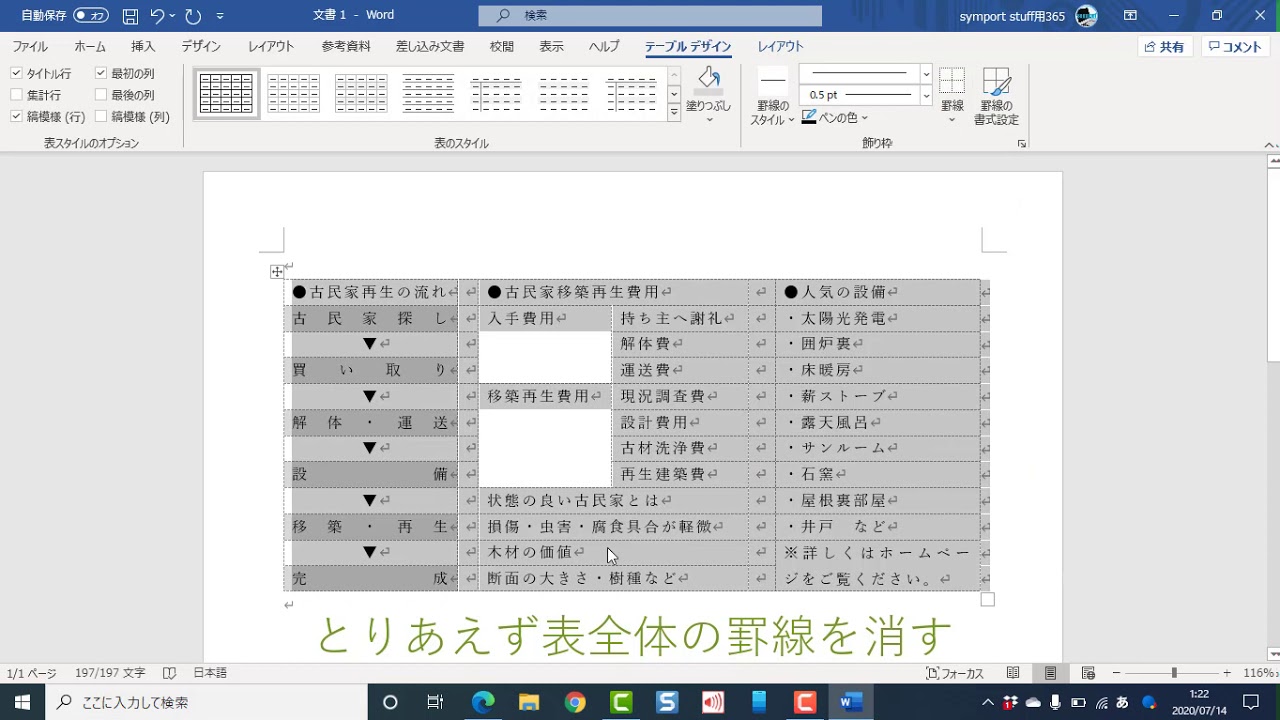Switch to Web Layout view icon
This screenshot has height=720, width=1280.
pyautogui.click(x=1088, y=674)
